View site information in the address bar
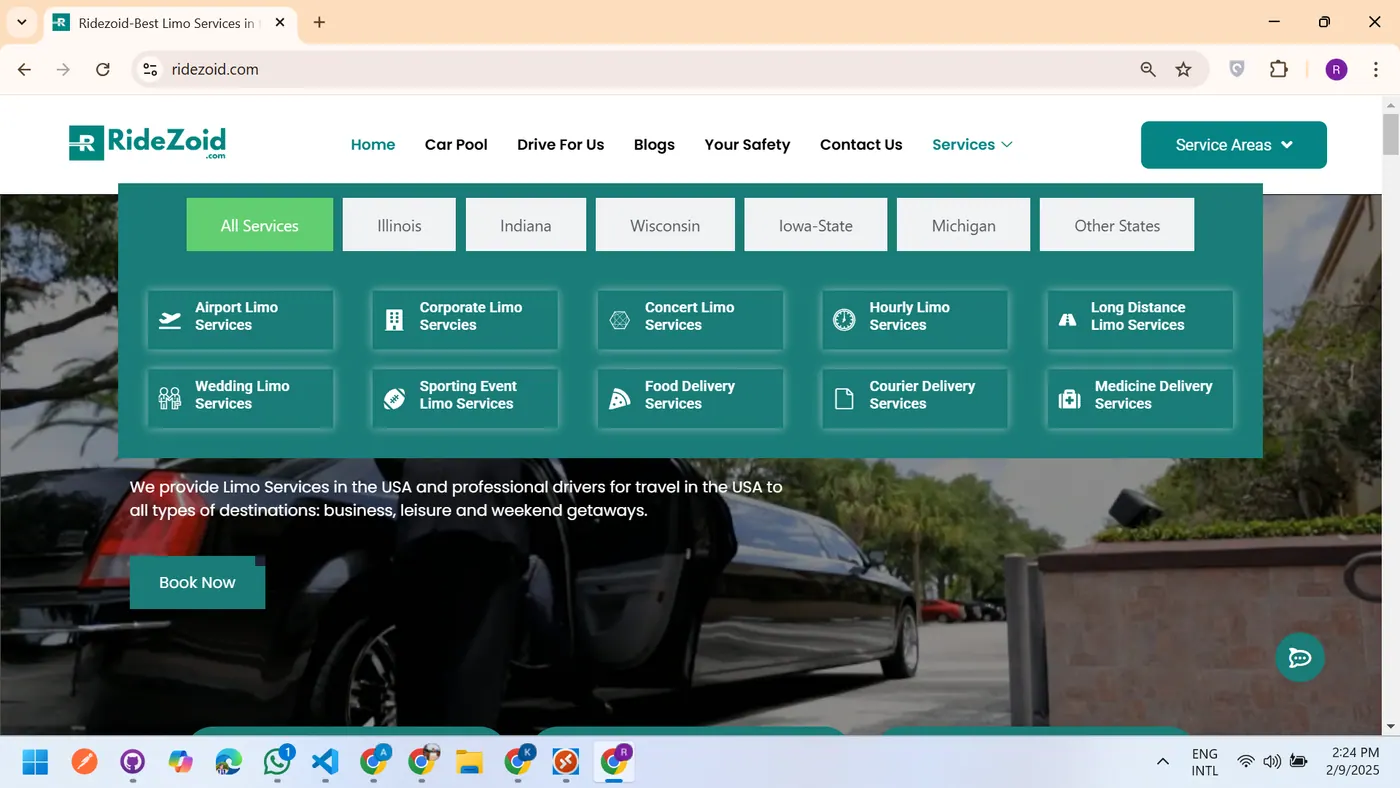Viewport: 1400px width, 788px height. (150, 69)
